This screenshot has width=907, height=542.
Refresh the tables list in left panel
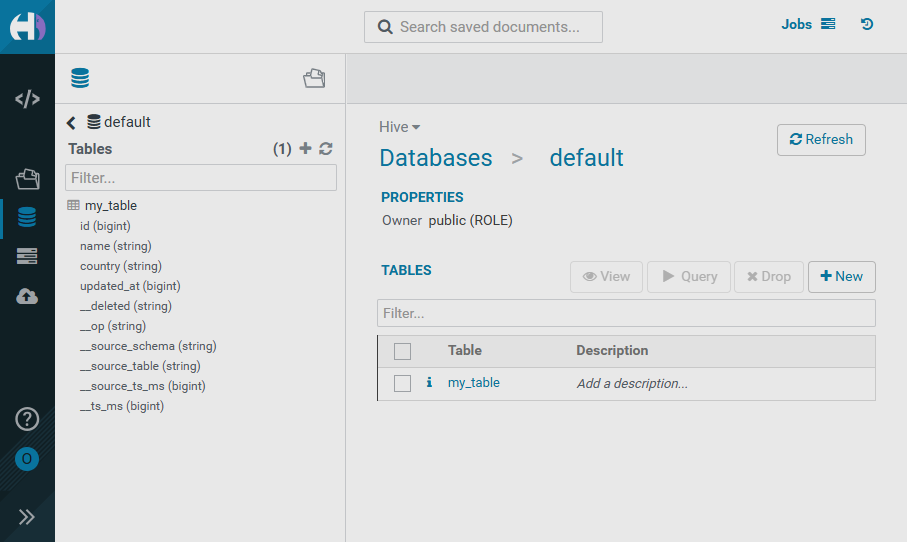point(326,149)
